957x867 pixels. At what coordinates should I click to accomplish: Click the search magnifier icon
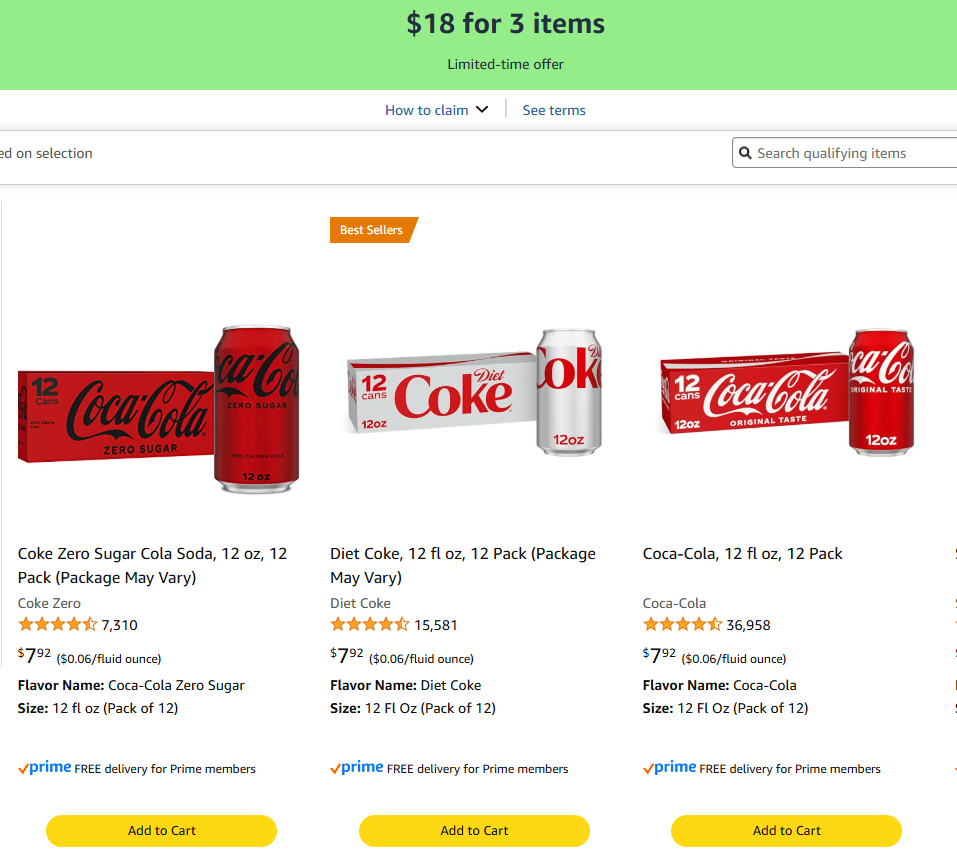(x=746, y=152)
